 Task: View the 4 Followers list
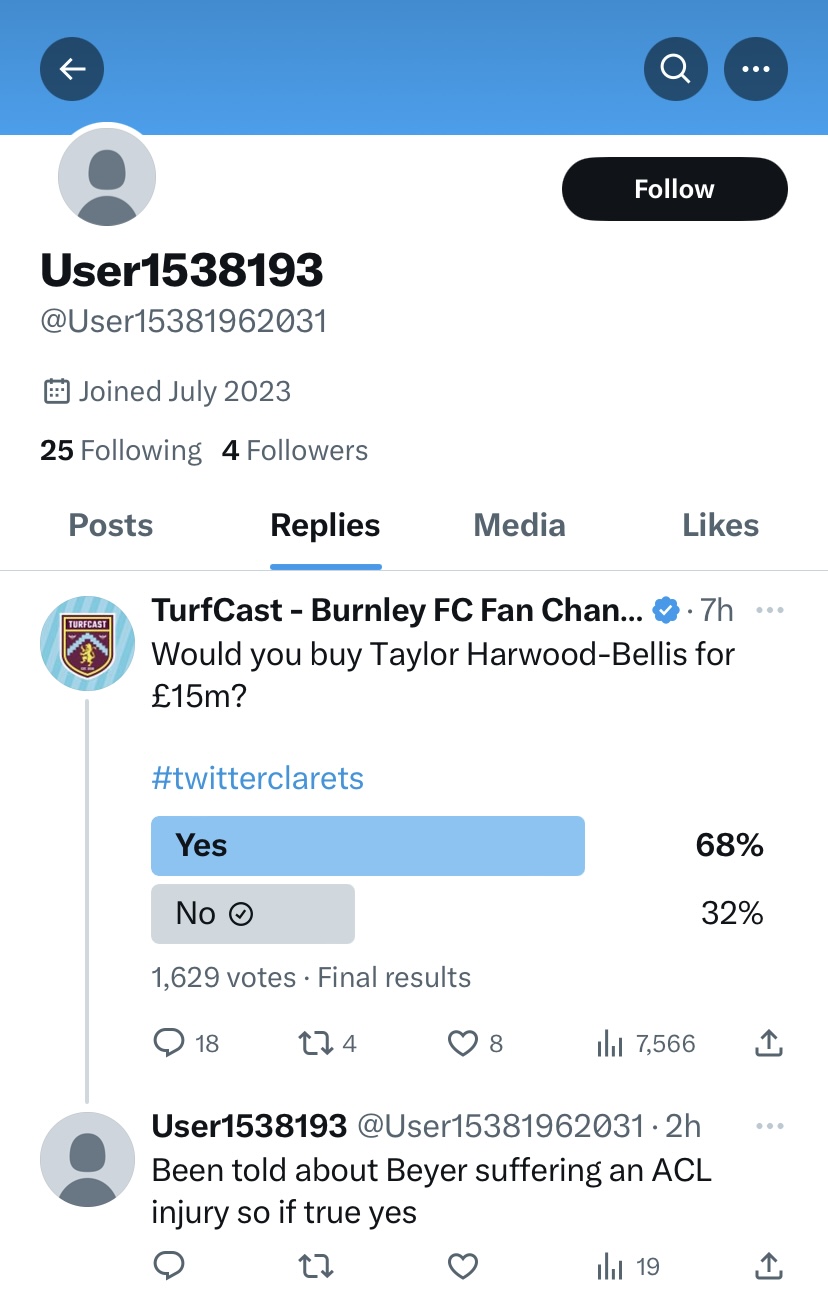295,451
